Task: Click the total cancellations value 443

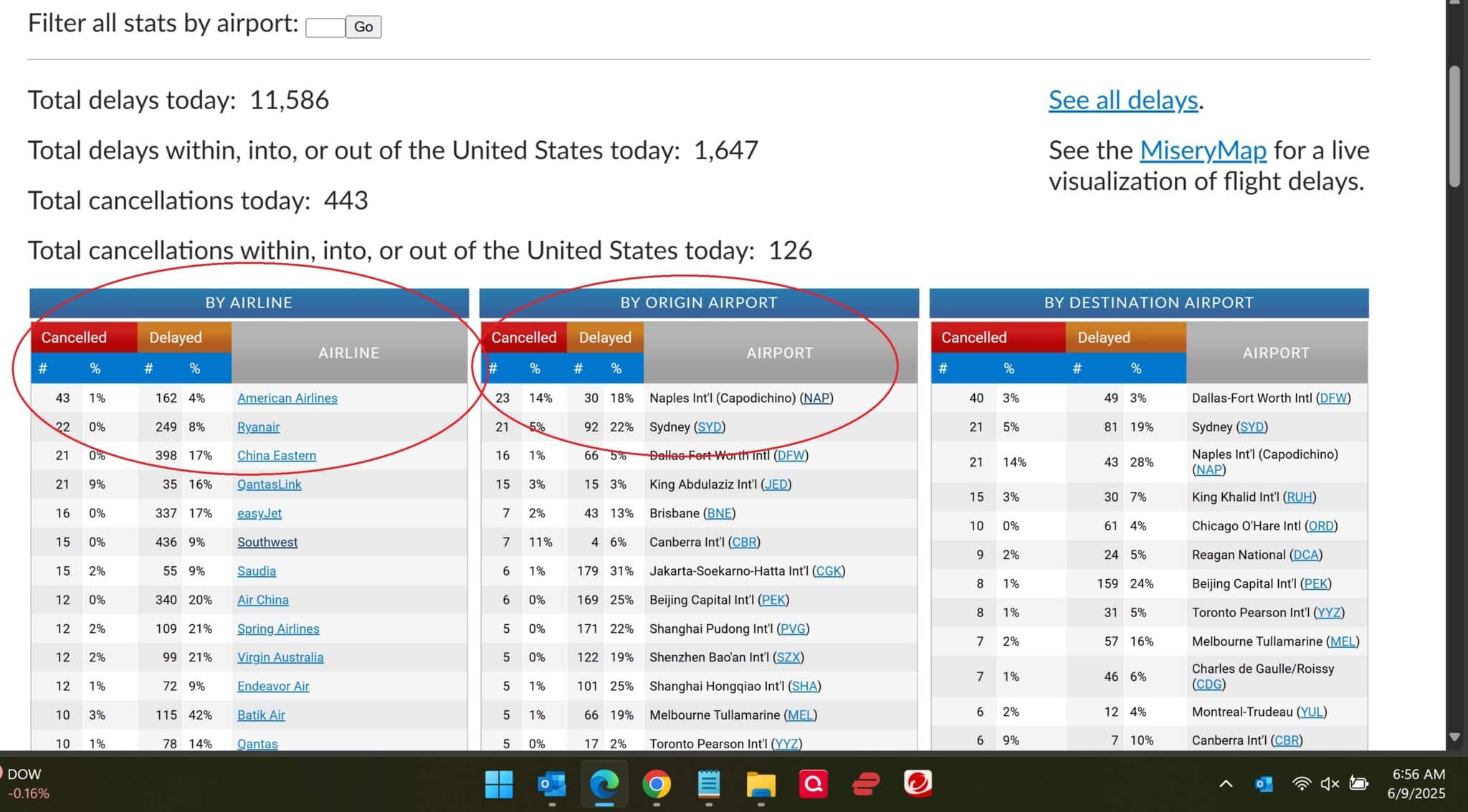Action: (x=345, y=201)
